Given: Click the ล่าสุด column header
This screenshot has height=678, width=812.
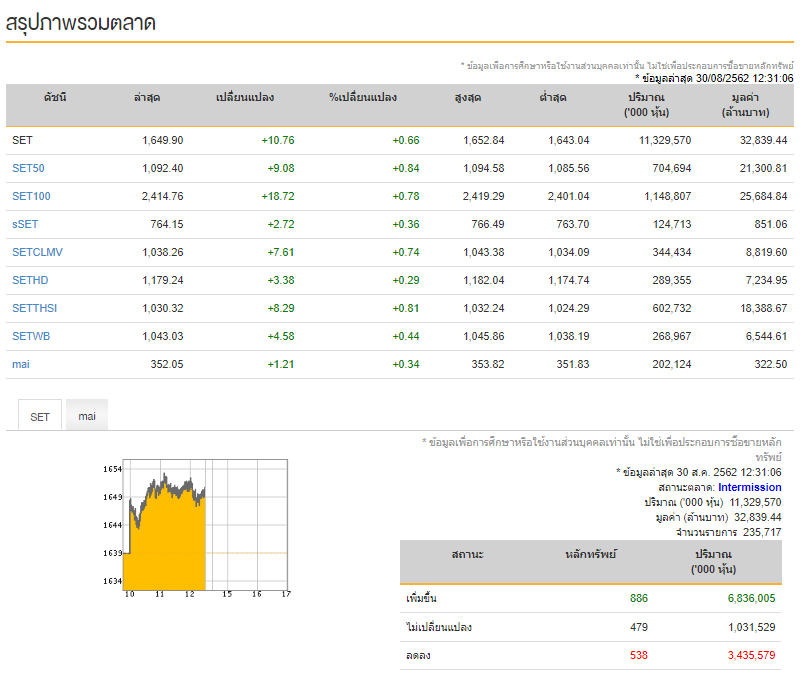Looking at the screenshot, I should [147, 97].
